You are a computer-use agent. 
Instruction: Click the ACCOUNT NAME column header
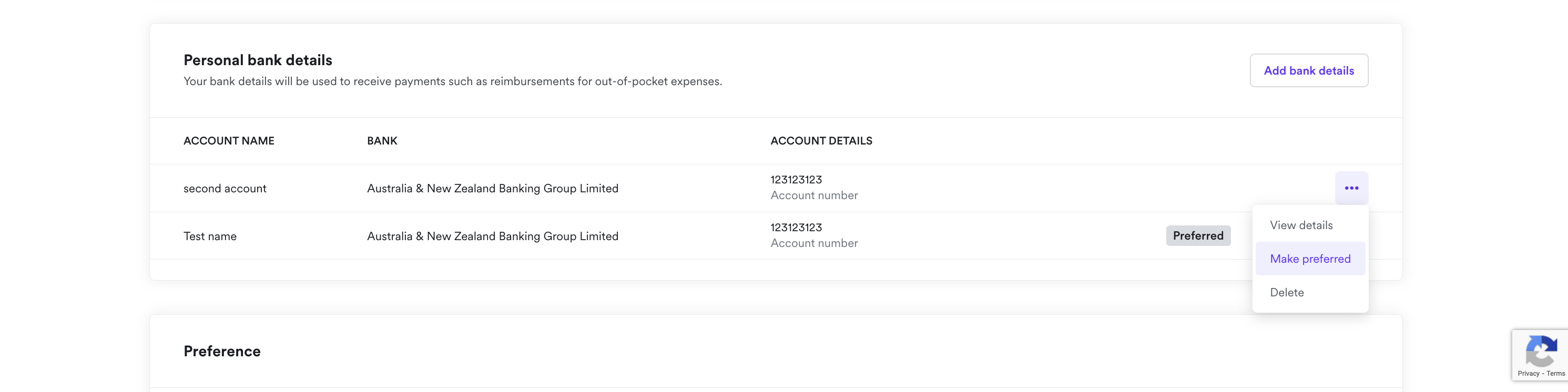click(229, 141)
